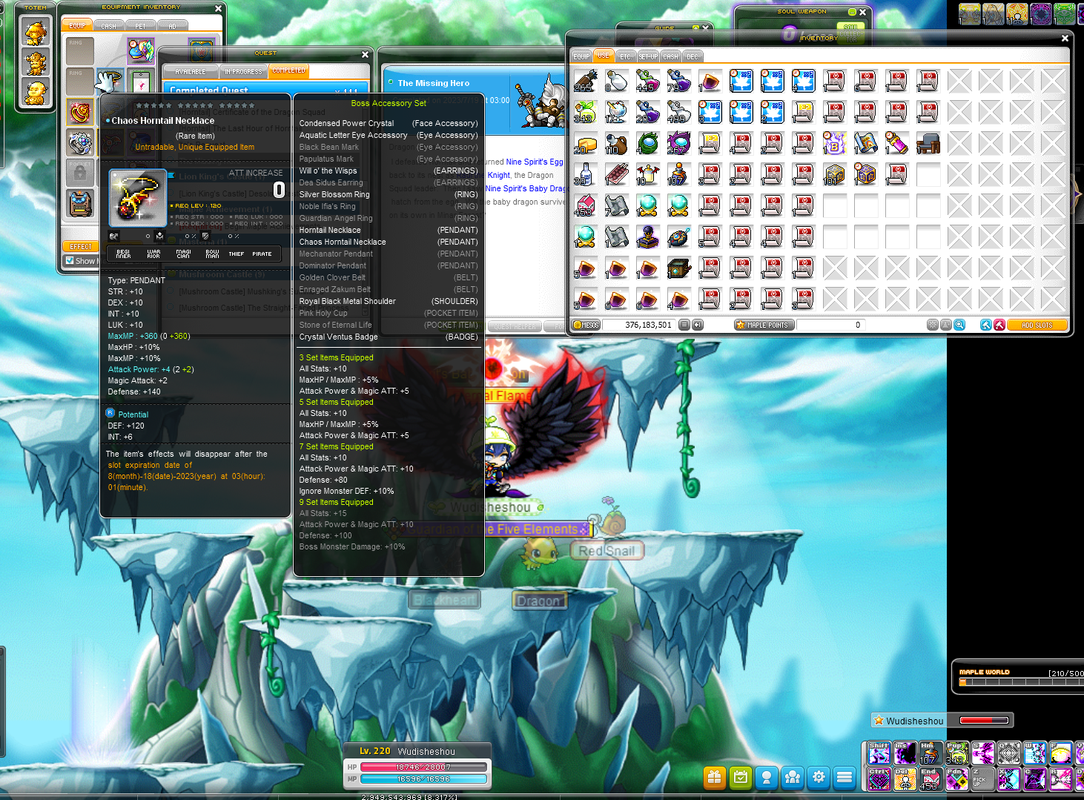This screenshot has width=1084, height=800.
Task: Click the golden cube item in inventory
Action: click(834, 174)
